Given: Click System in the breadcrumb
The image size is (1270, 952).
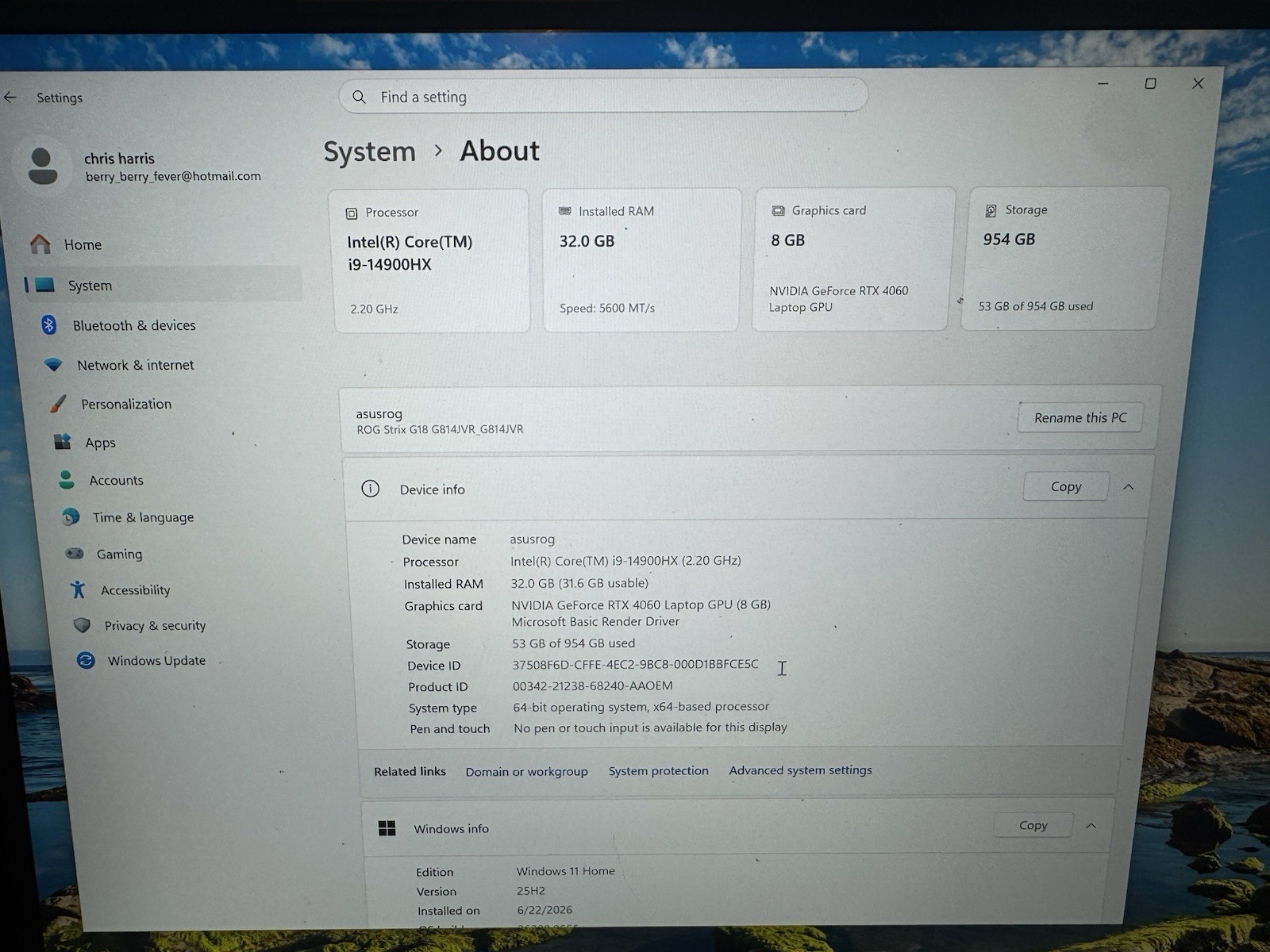Looking at the screenshot, I should (x=370, y=152).
